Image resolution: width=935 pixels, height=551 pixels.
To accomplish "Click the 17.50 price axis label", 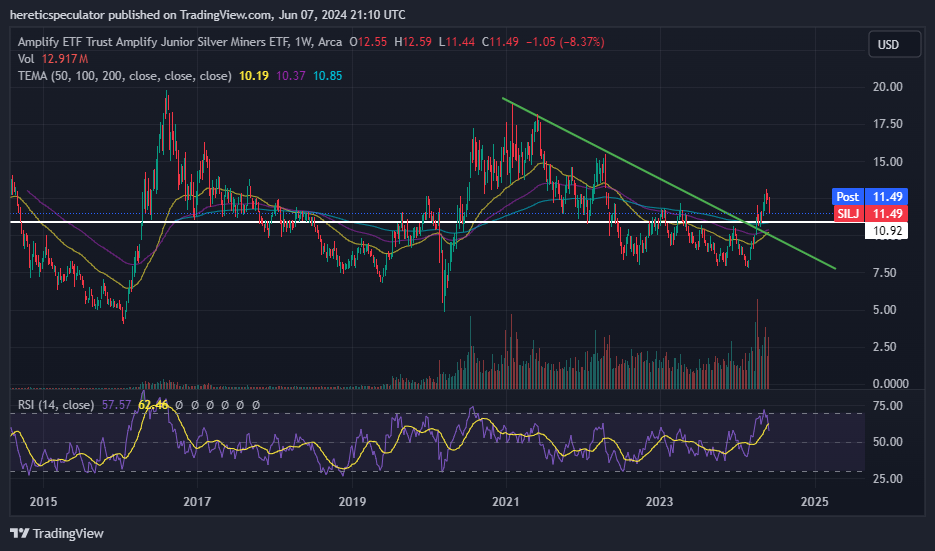I will pos(887,124).
